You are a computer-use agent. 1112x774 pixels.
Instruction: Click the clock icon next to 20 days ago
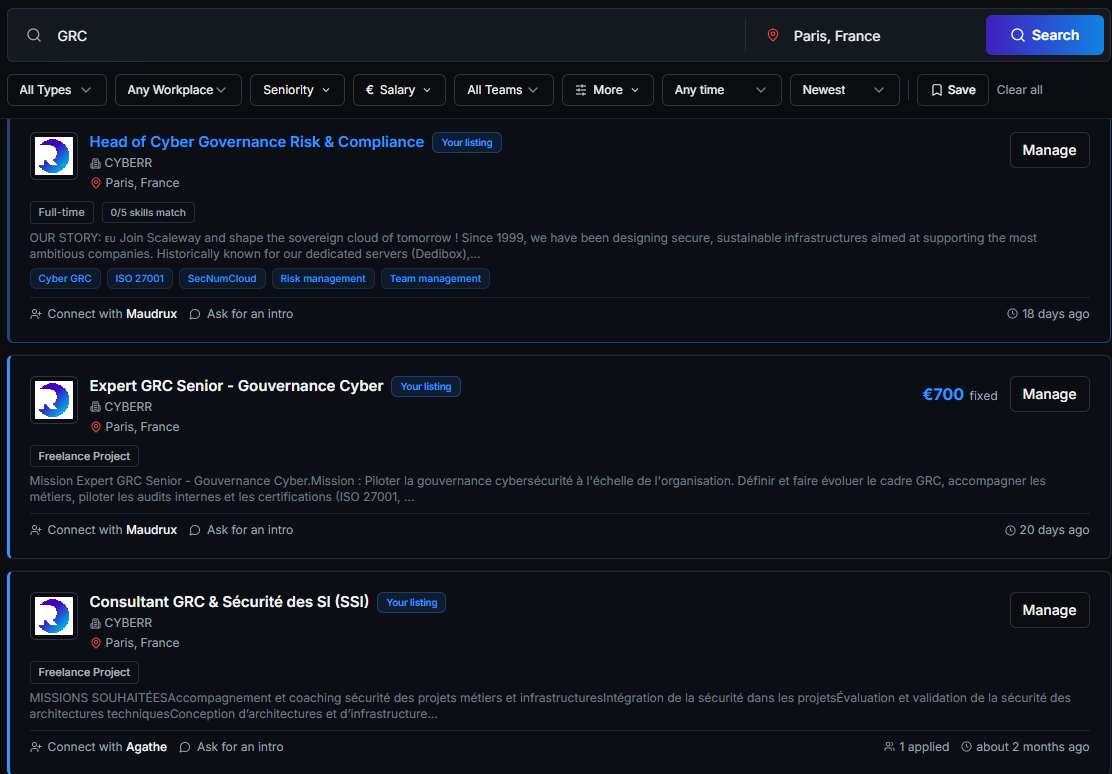tap(1010, 530)
